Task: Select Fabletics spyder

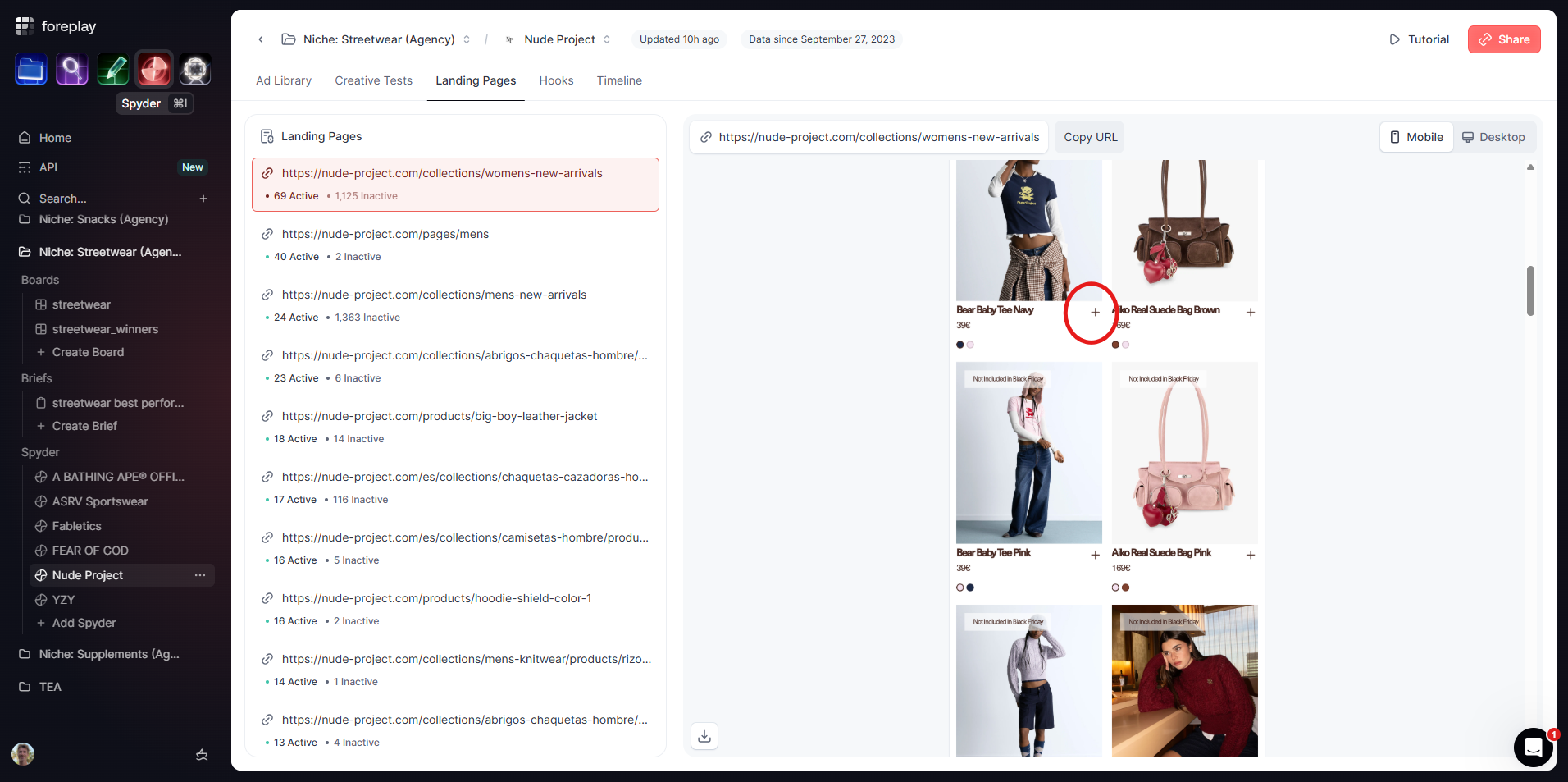Action: pyautogui.click(x=77, y=526)
